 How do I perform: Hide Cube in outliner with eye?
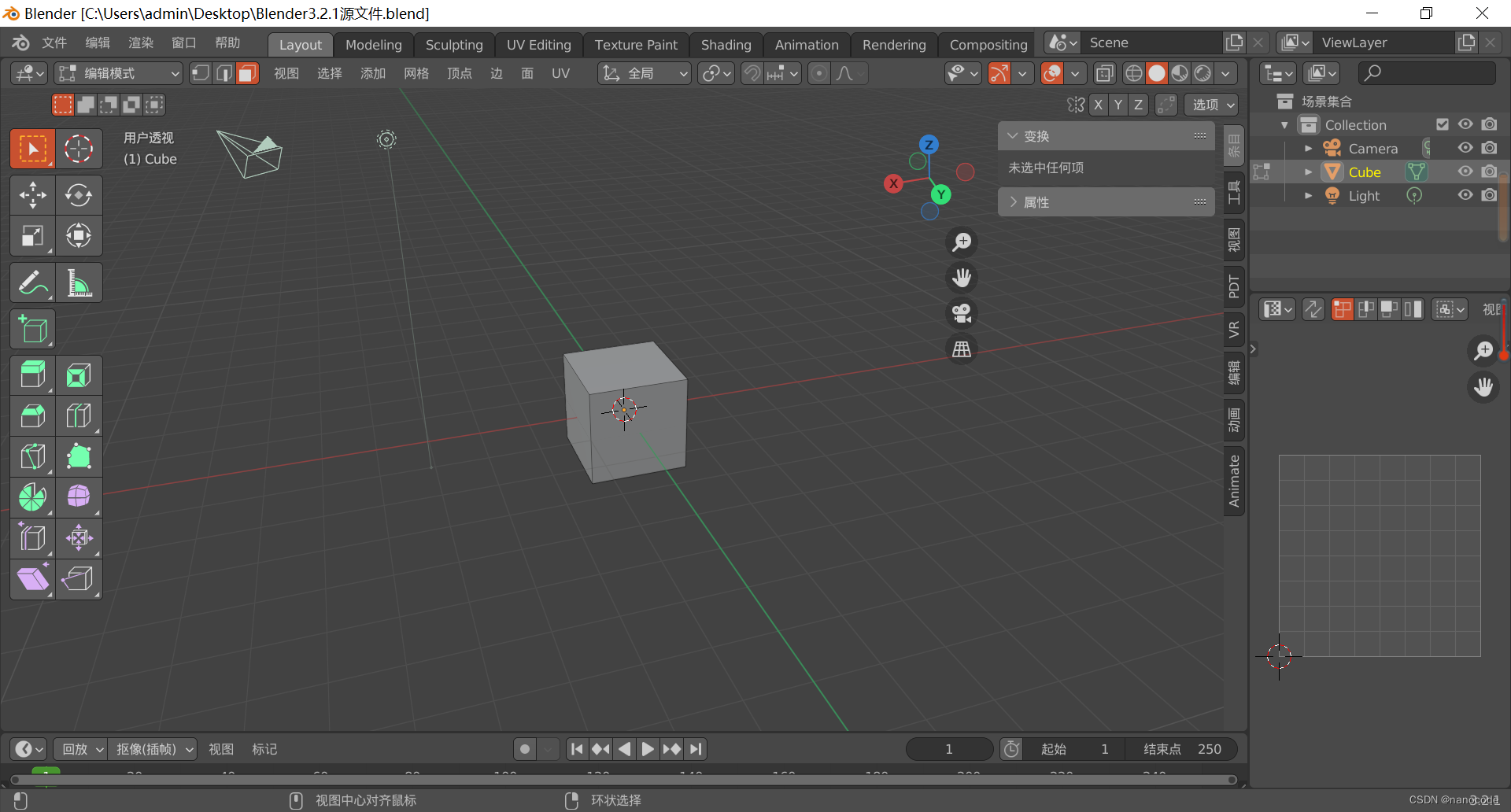(1465, 172)
